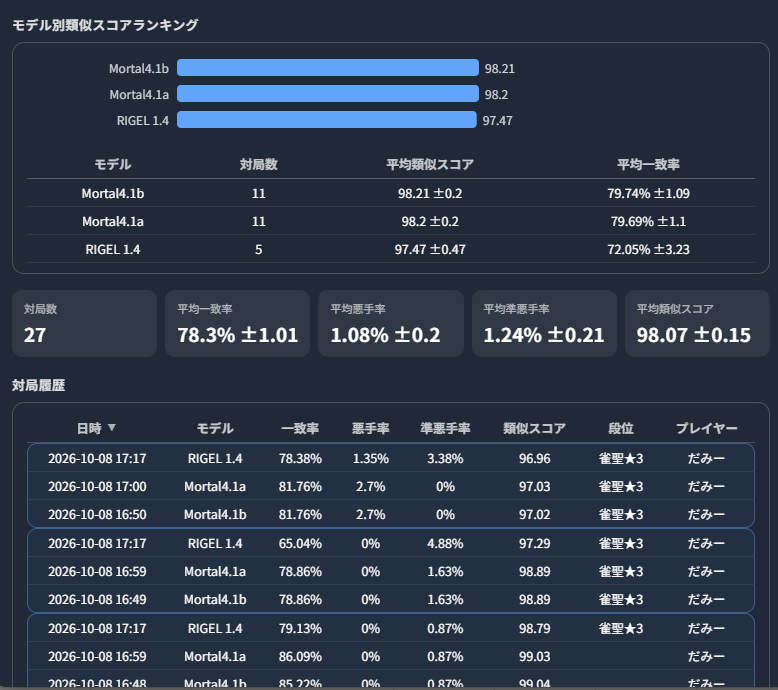Viewport: 778px width, 690px height.
Task: Click the 平均一致率 78.3% summary card
Action: [238, 323]
